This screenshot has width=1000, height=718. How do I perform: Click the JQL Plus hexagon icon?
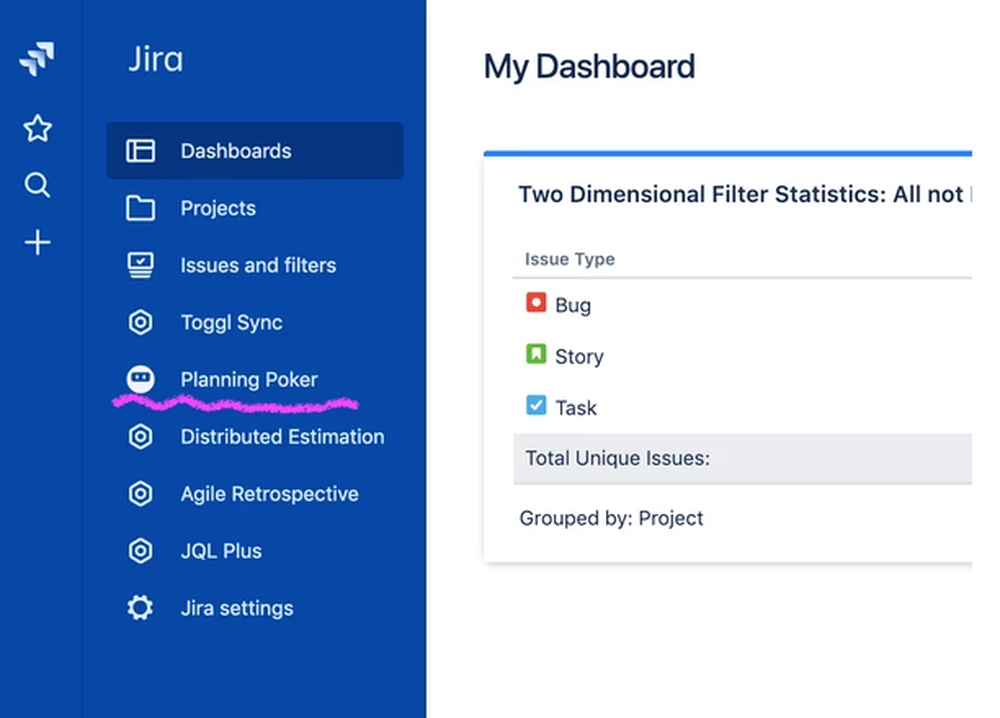pos(140,551)
